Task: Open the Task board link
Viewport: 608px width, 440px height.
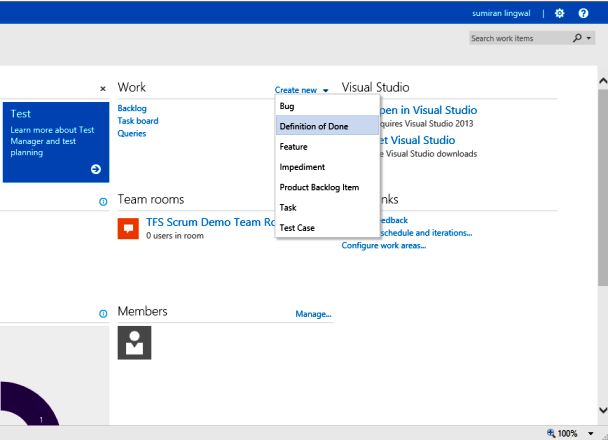Action: click(138, 121)
